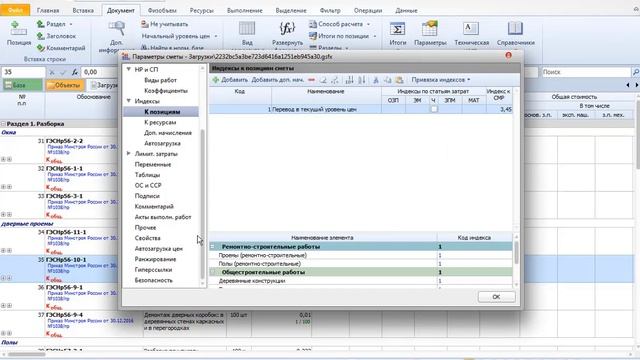Screen dimensions: 640x360
Task: Click sort descending icon in index toolbar
Action: [362, 80]
